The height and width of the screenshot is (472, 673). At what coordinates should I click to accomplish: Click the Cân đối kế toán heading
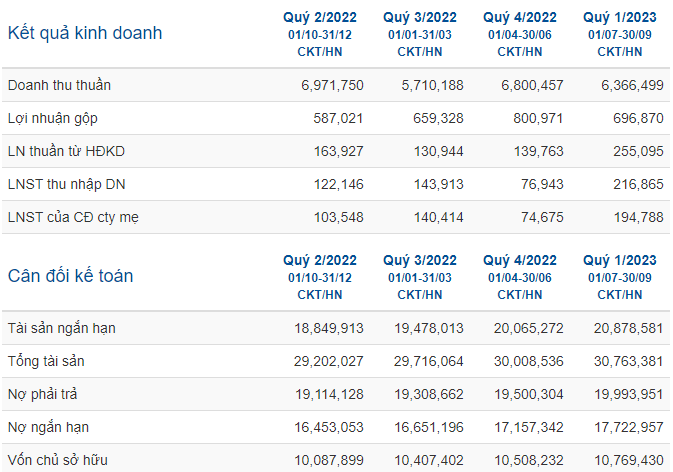[70, 276]
